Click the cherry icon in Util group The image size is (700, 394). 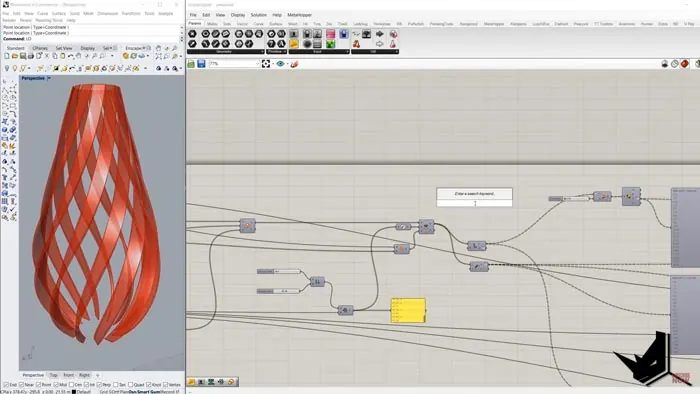tap(356, 44)
